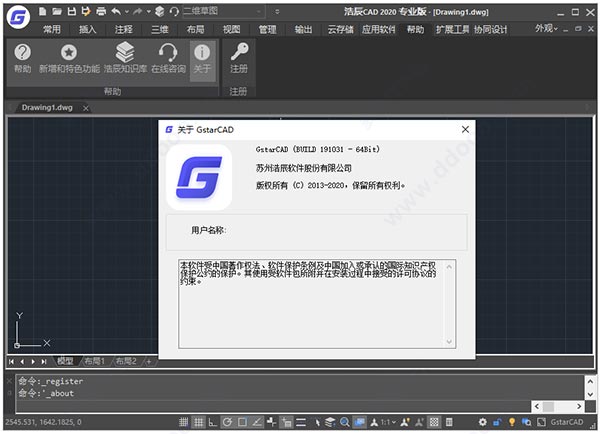The width and height of the screenshot is (600, 434).
Task: Click the headset icon in the title bar
Action: pos(174,11)
